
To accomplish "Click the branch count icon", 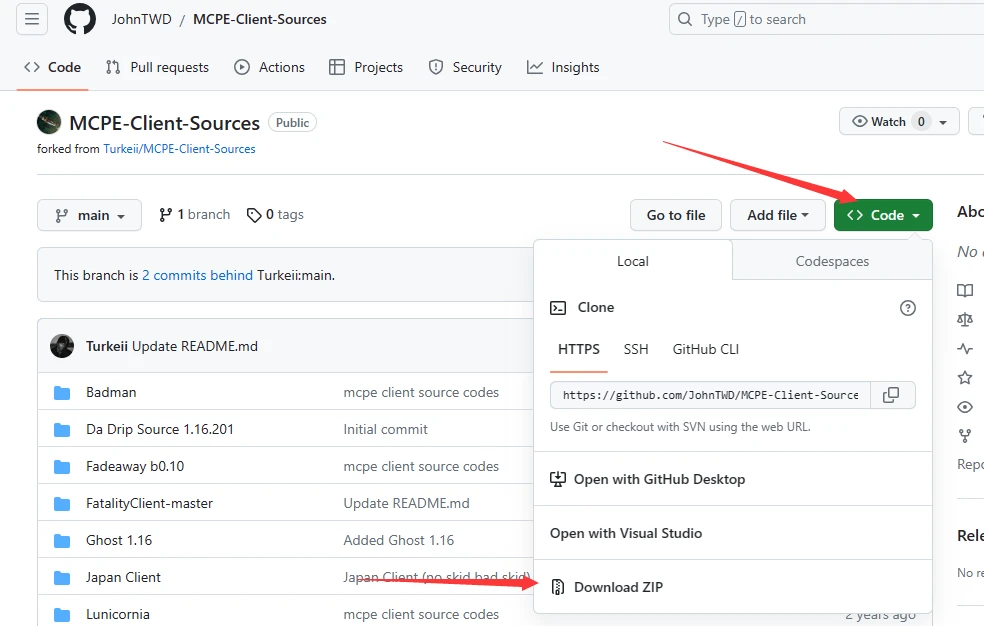I will click(166, 215).
